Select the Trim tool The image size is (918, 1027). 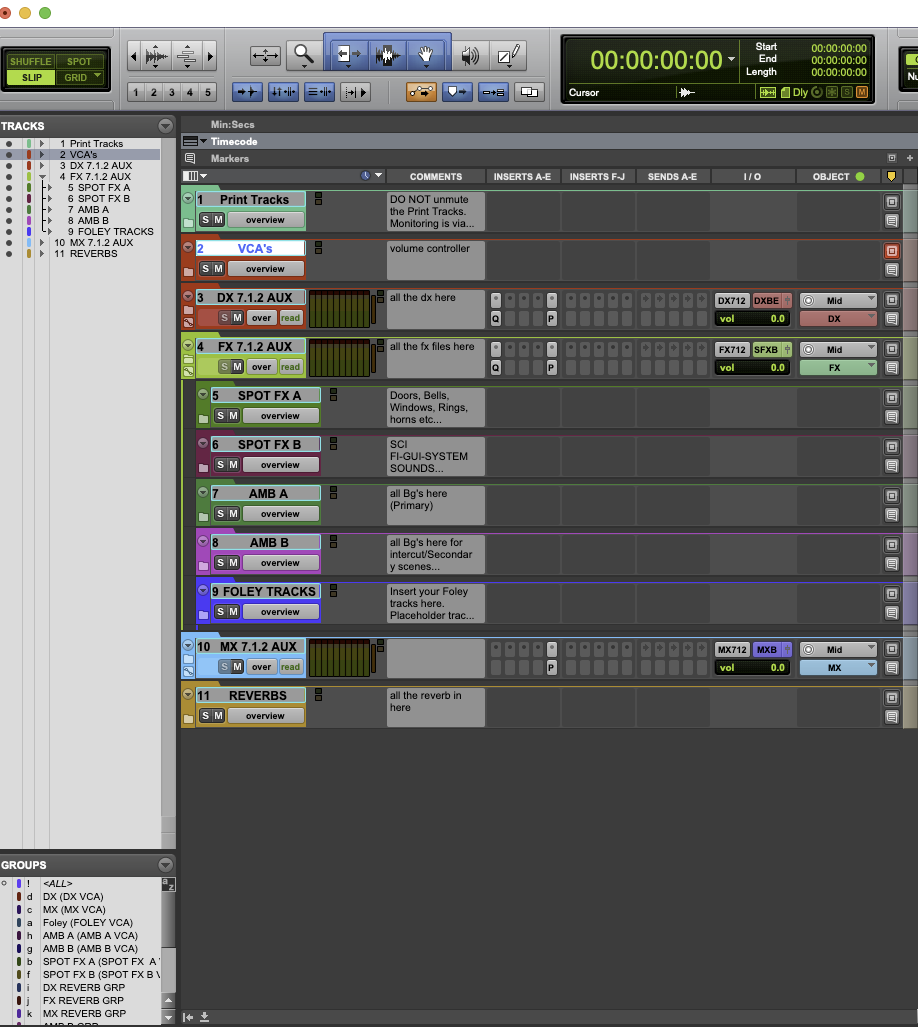[x=347, y=55]
